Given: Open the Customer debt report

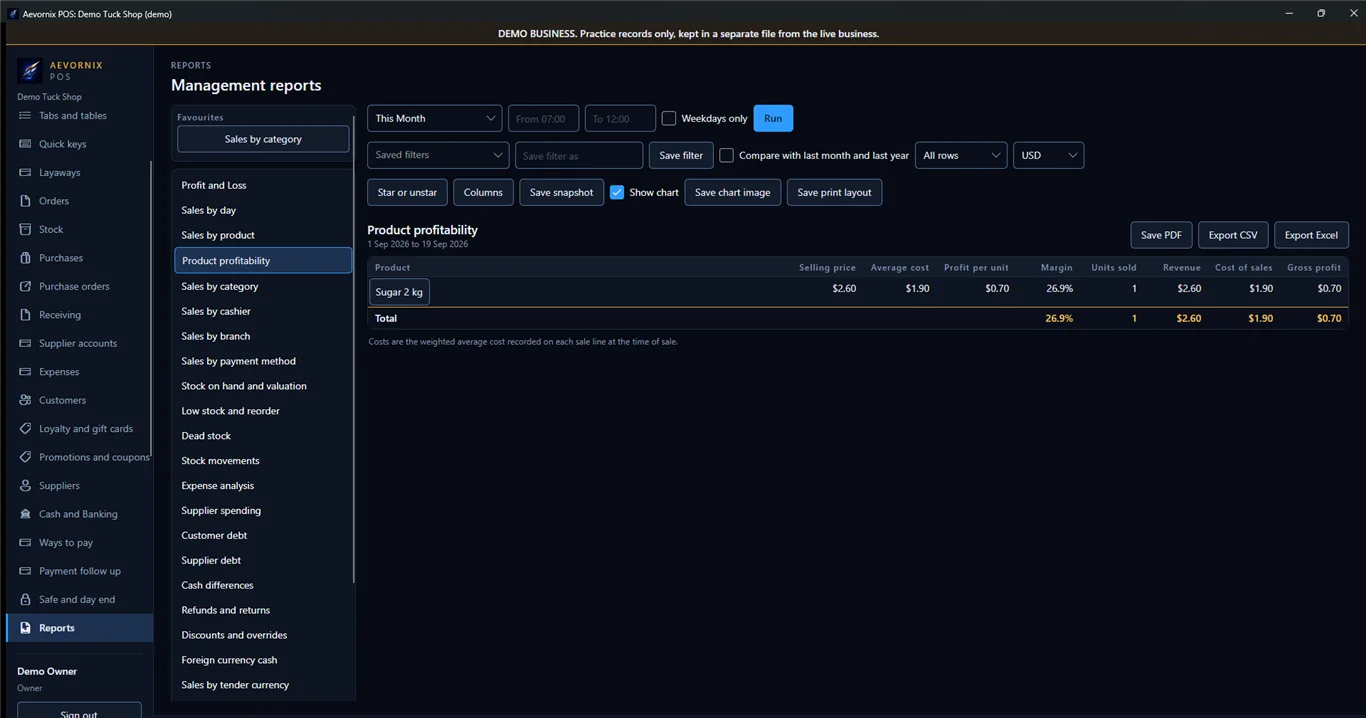Looking at the screenshot, I should (263, 535).
